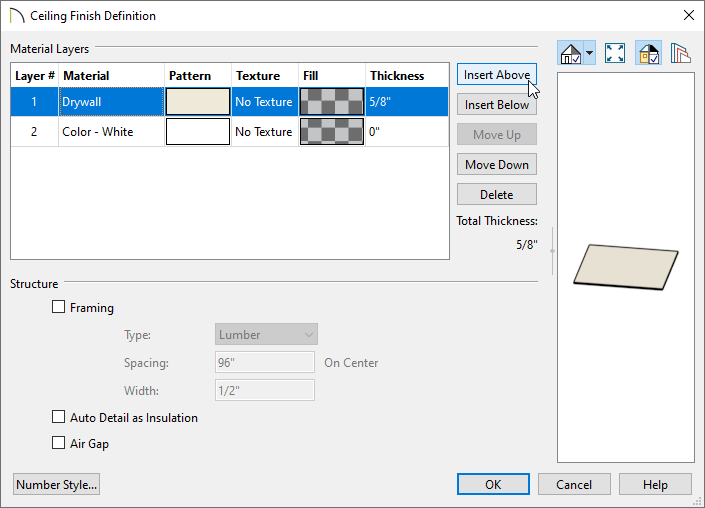Click the 5/8" thickness cell
The height and width of the screenshot is (508, 705).
click(407, 102)
